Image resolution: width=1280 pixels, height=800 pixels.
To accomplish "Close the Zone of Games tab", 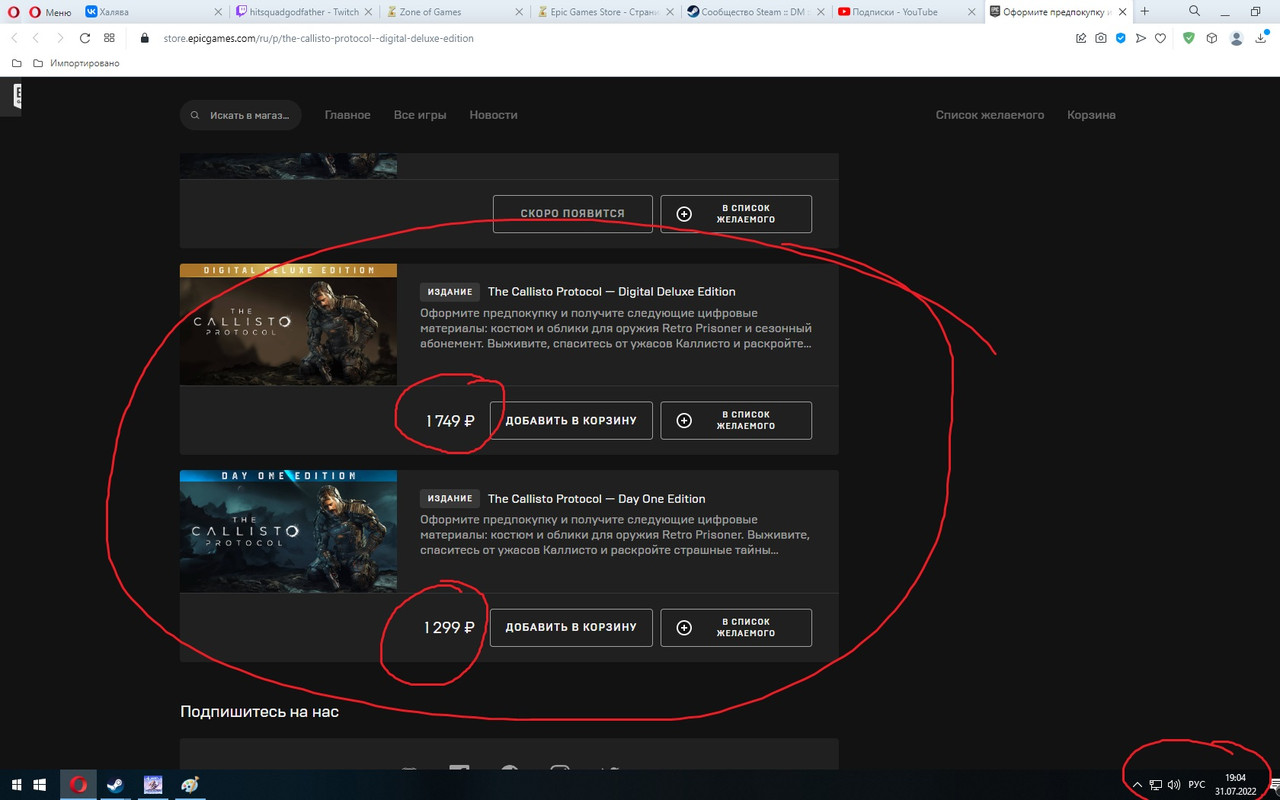I will [x=519, y=12].
